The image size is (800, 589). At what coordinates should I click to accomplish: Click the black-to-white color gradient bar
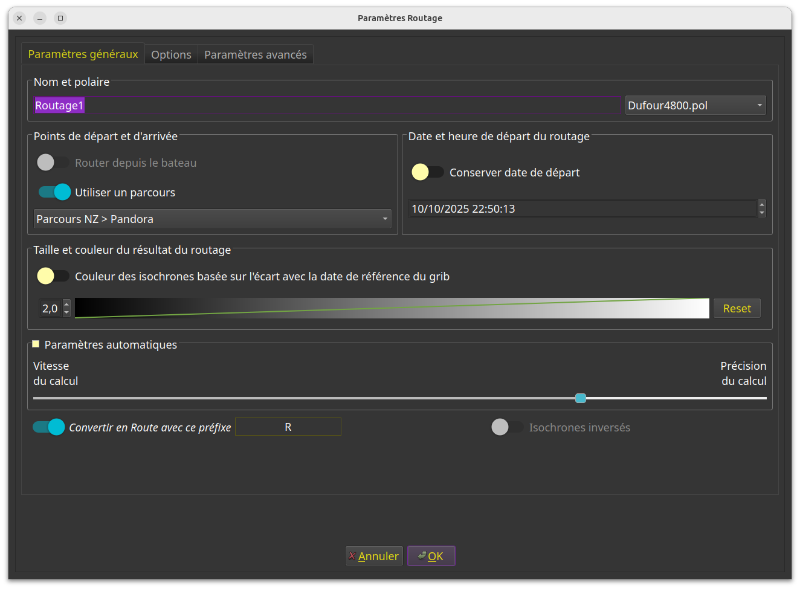[391, 308]
